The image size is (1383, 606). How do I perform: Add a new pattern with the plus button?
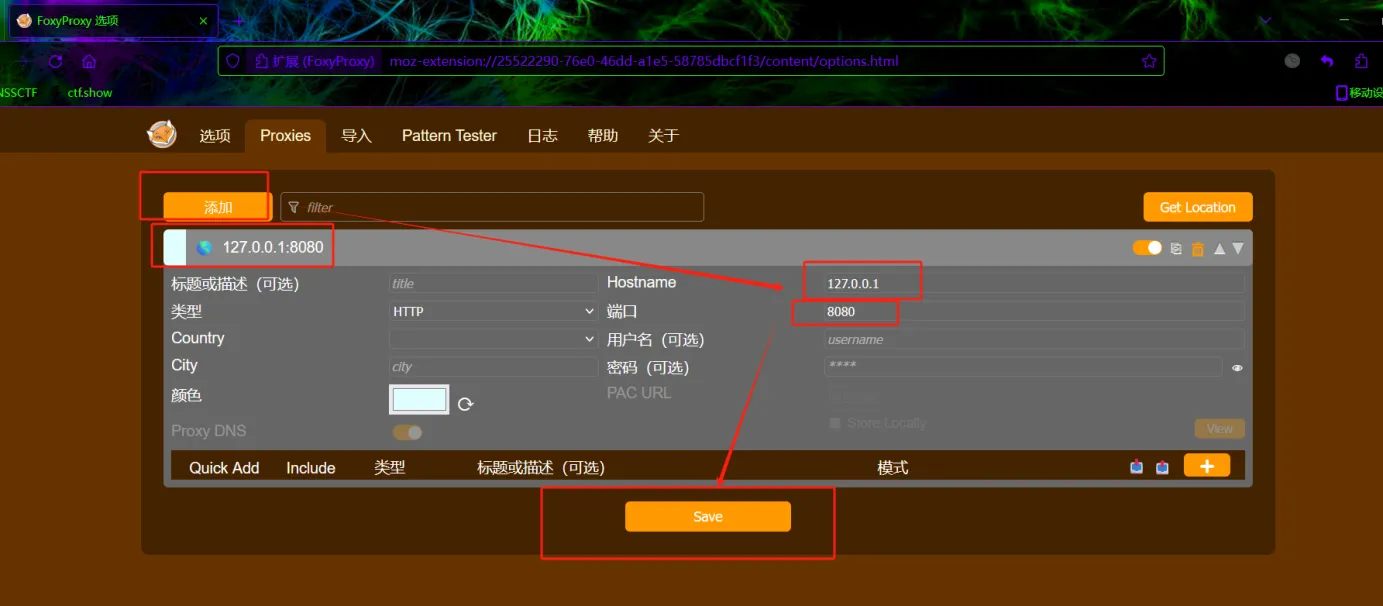point(1207,466)
